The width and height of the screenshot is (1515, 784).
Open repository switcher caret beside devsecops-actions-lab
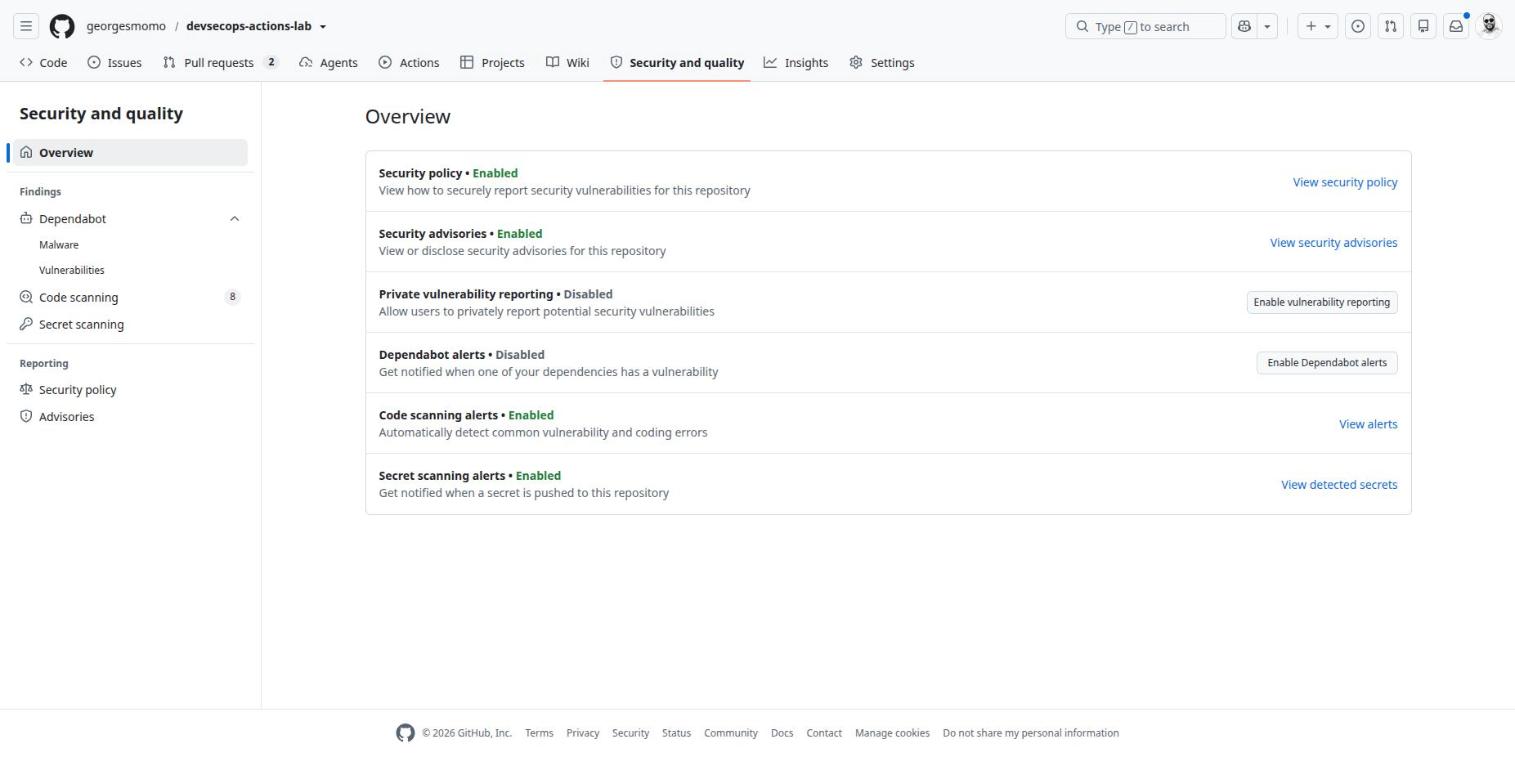(323, 27)
